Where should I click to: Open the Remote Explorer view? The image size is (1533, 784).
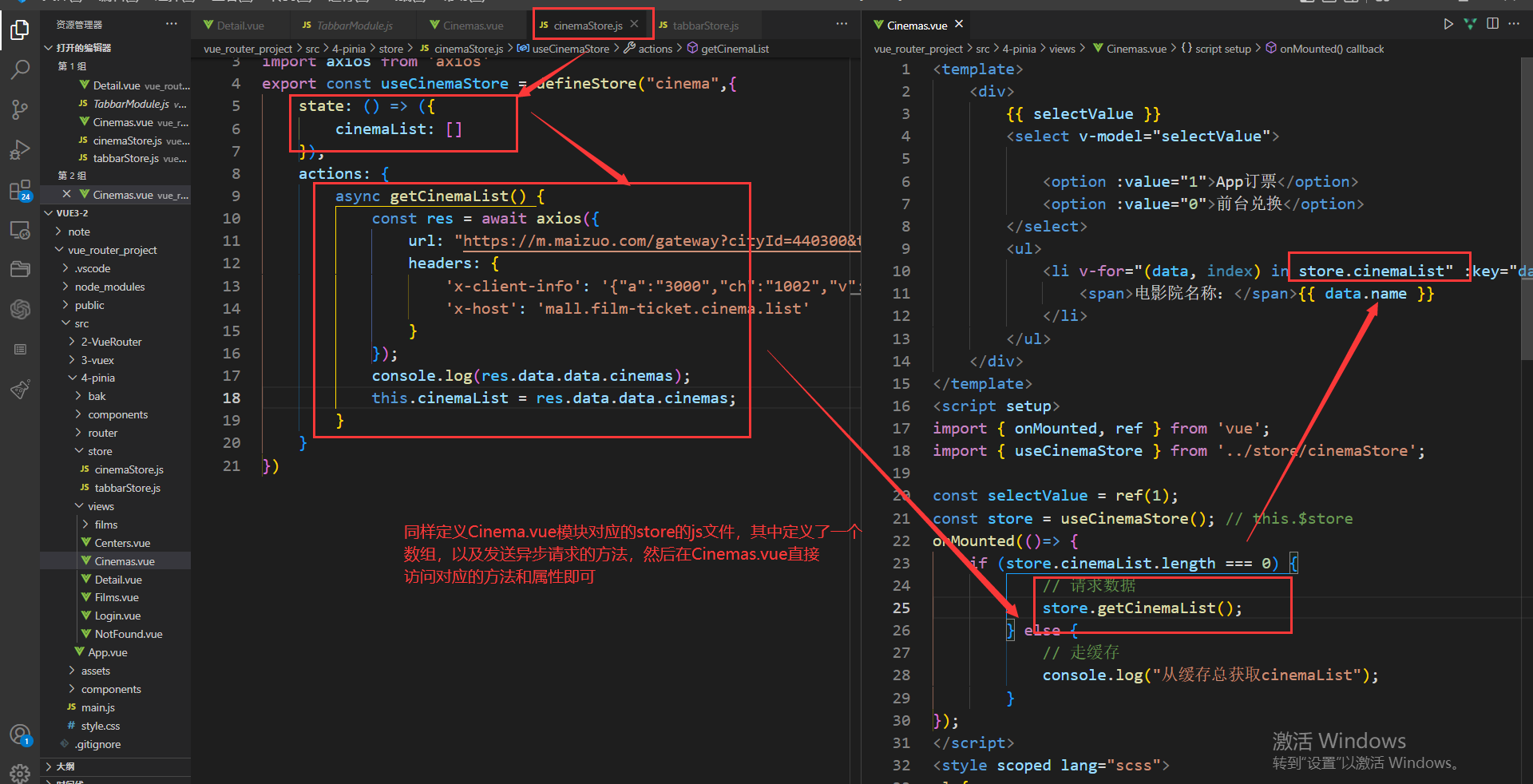click(x=20, y=231)
